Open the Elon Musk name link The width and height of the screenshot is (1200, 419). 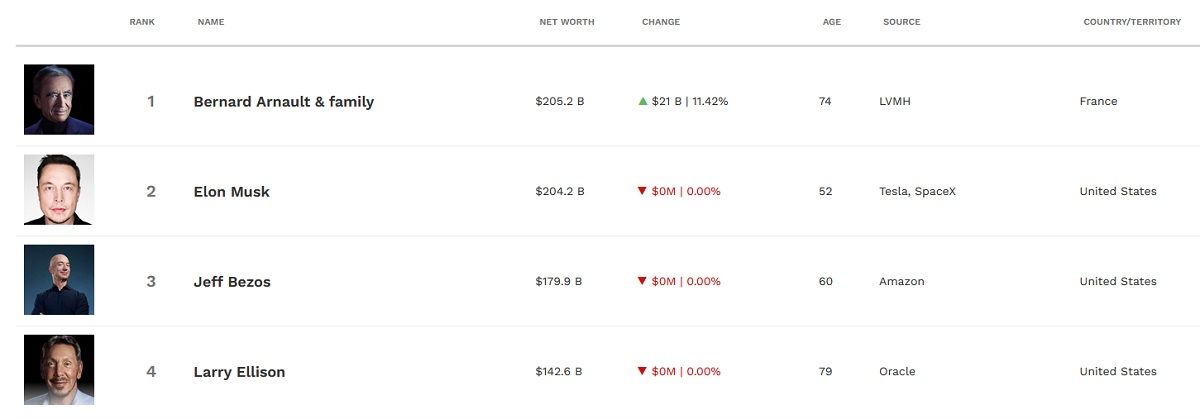point(231,192)
